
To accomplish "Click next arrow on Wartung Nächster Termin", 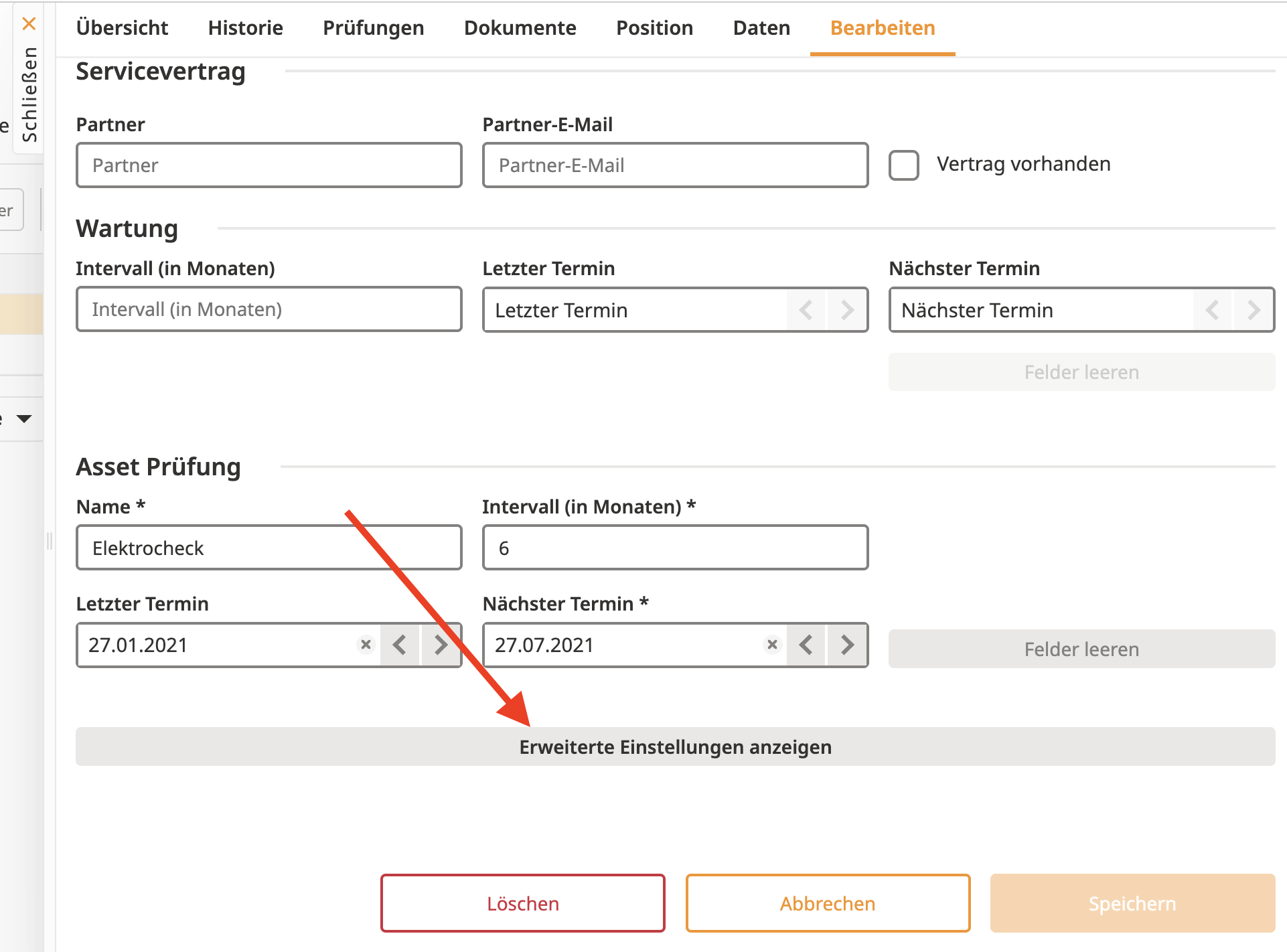I will [x=1254, y=310].
